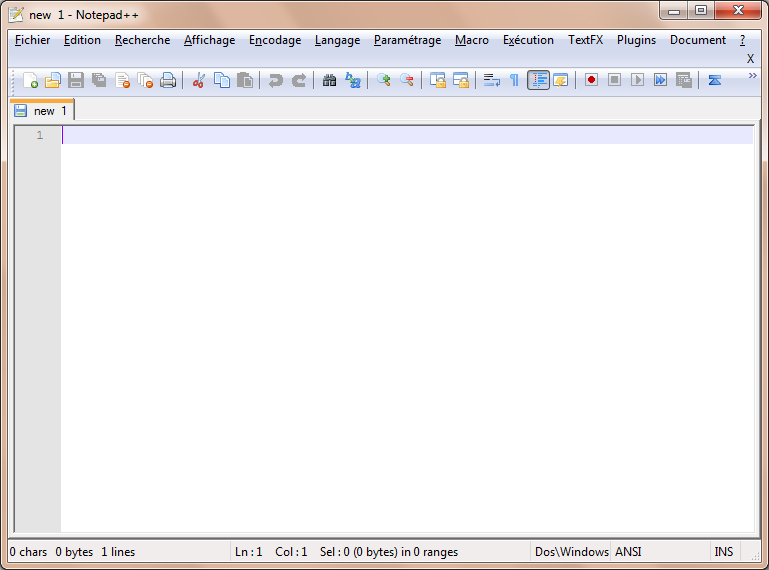The height and width of the screenshot is (570, 769).
Task: Toggle show all characters pilcrow icon
Action: click(x=514, y=80)
